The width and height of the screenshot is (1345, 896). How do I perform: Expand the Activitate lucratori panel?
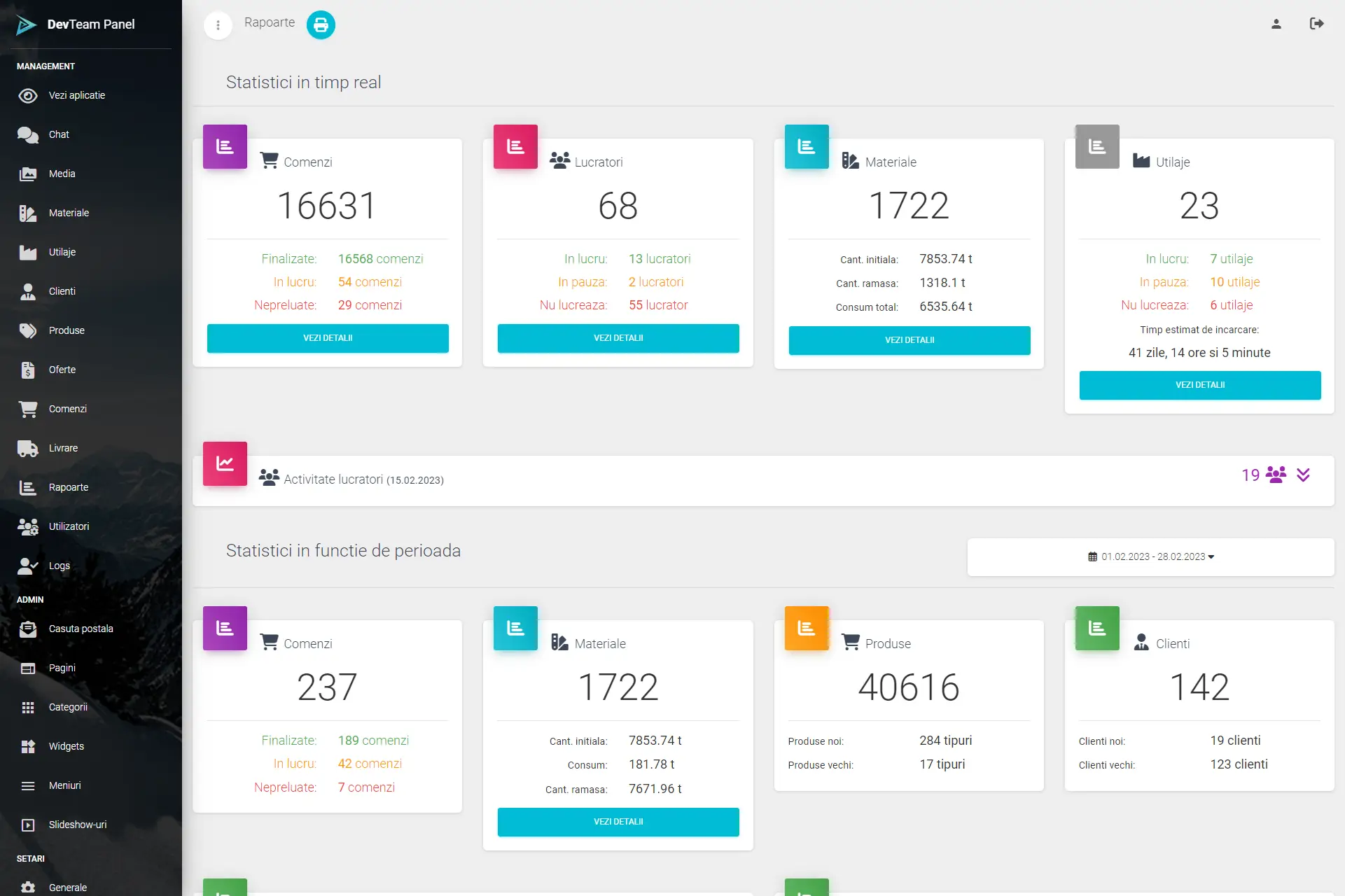click(x=1303, y=475)
